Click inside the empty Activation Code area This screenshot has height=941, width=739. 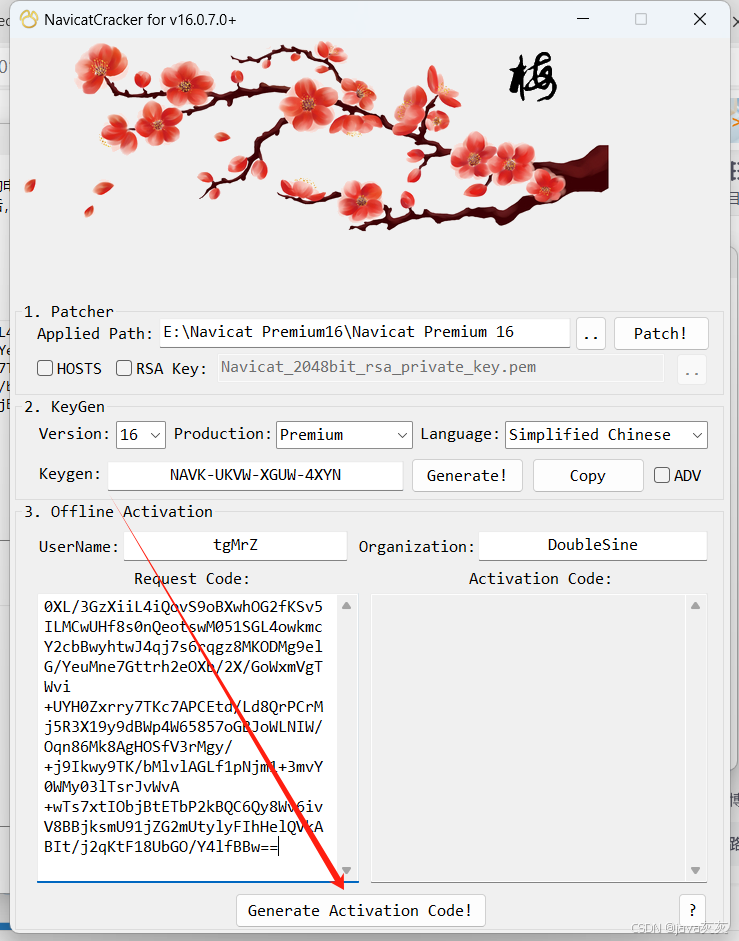click(528, 738)
